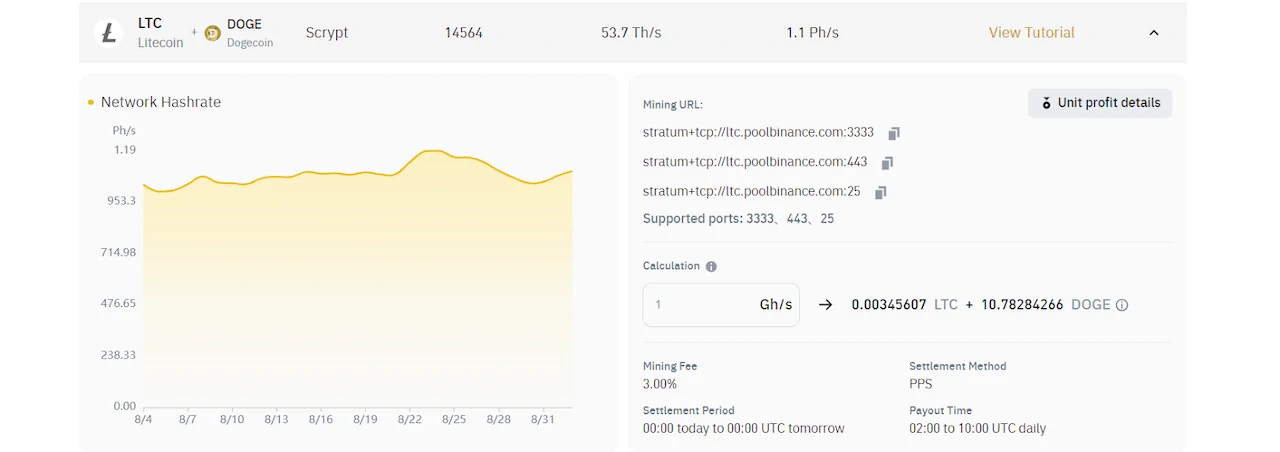Open Unit profit details
This screenshot has width=1280, height=452.
click(1100, 103)
